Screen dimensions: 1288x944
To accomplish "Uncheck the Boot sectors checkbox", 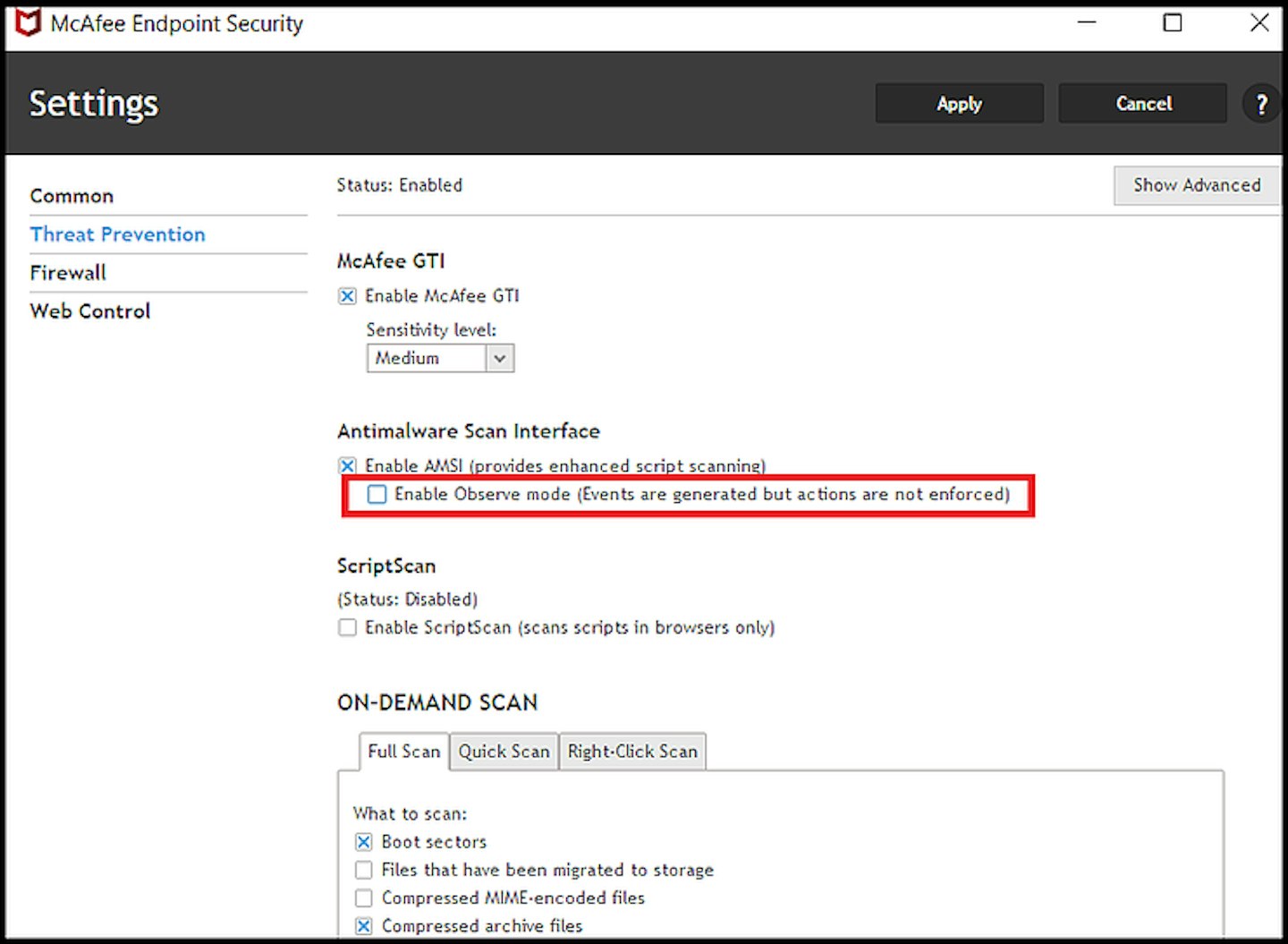I will (363, 842).
